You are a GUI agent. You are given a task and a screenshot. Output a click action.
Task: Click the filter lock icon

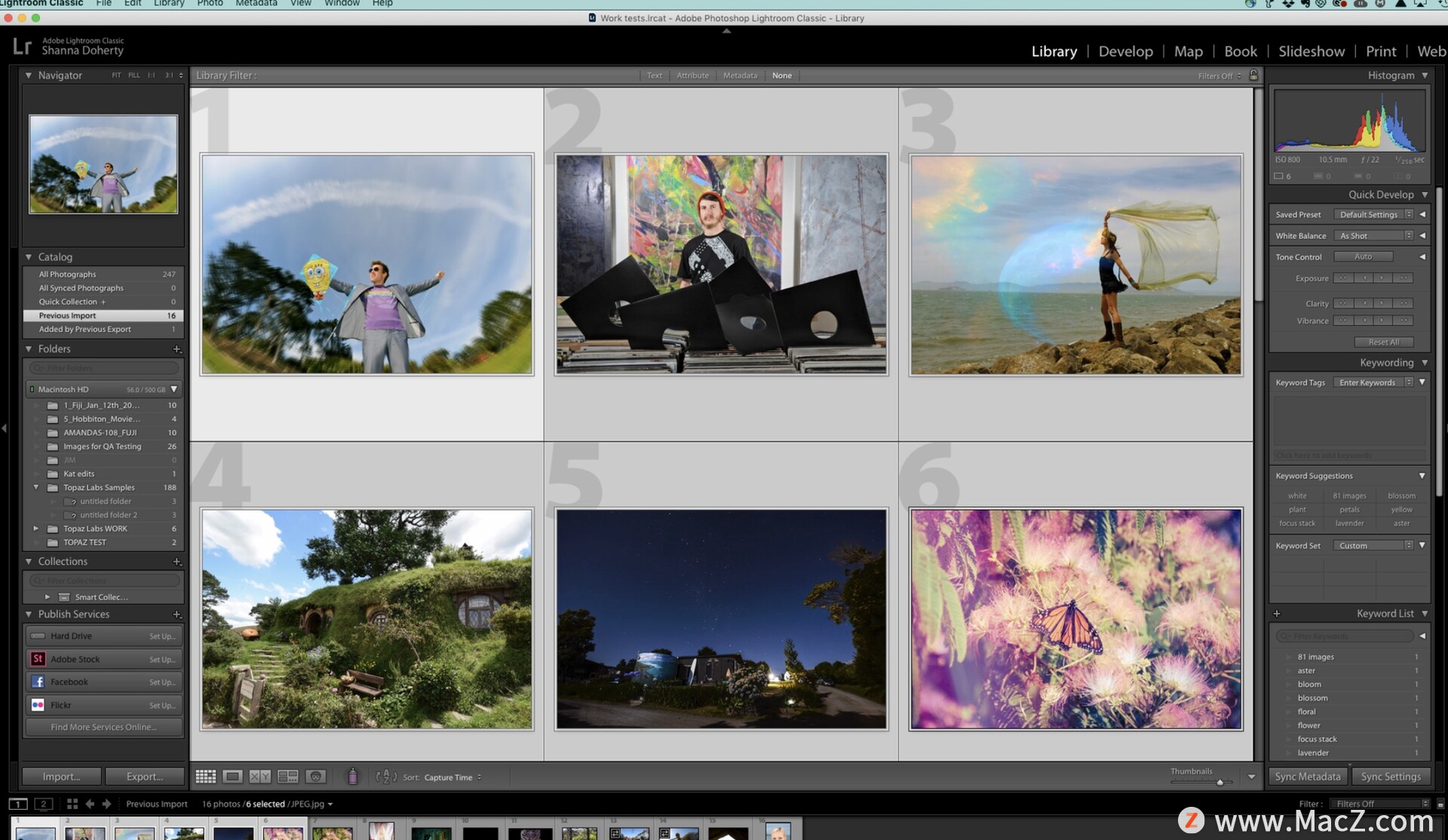tap(1253, 75)
